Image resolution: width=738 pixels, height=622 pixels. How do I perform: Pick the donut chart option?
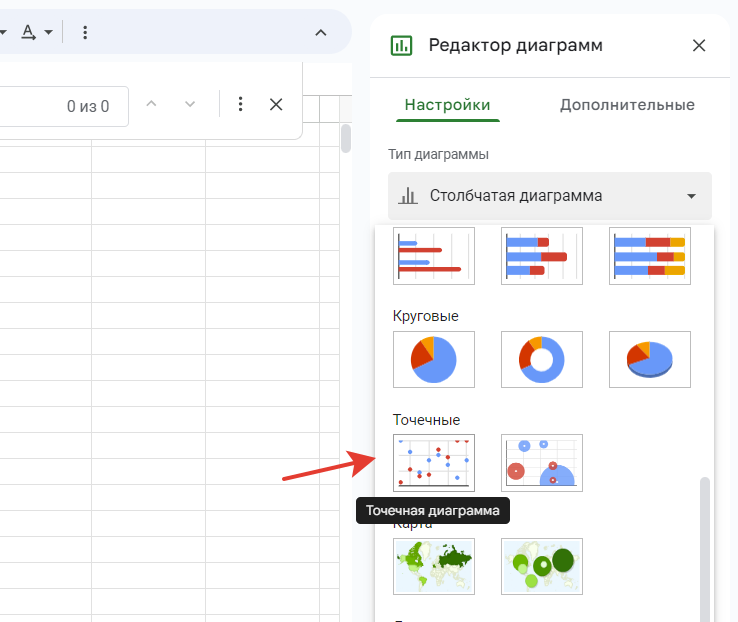coord(541,359)
